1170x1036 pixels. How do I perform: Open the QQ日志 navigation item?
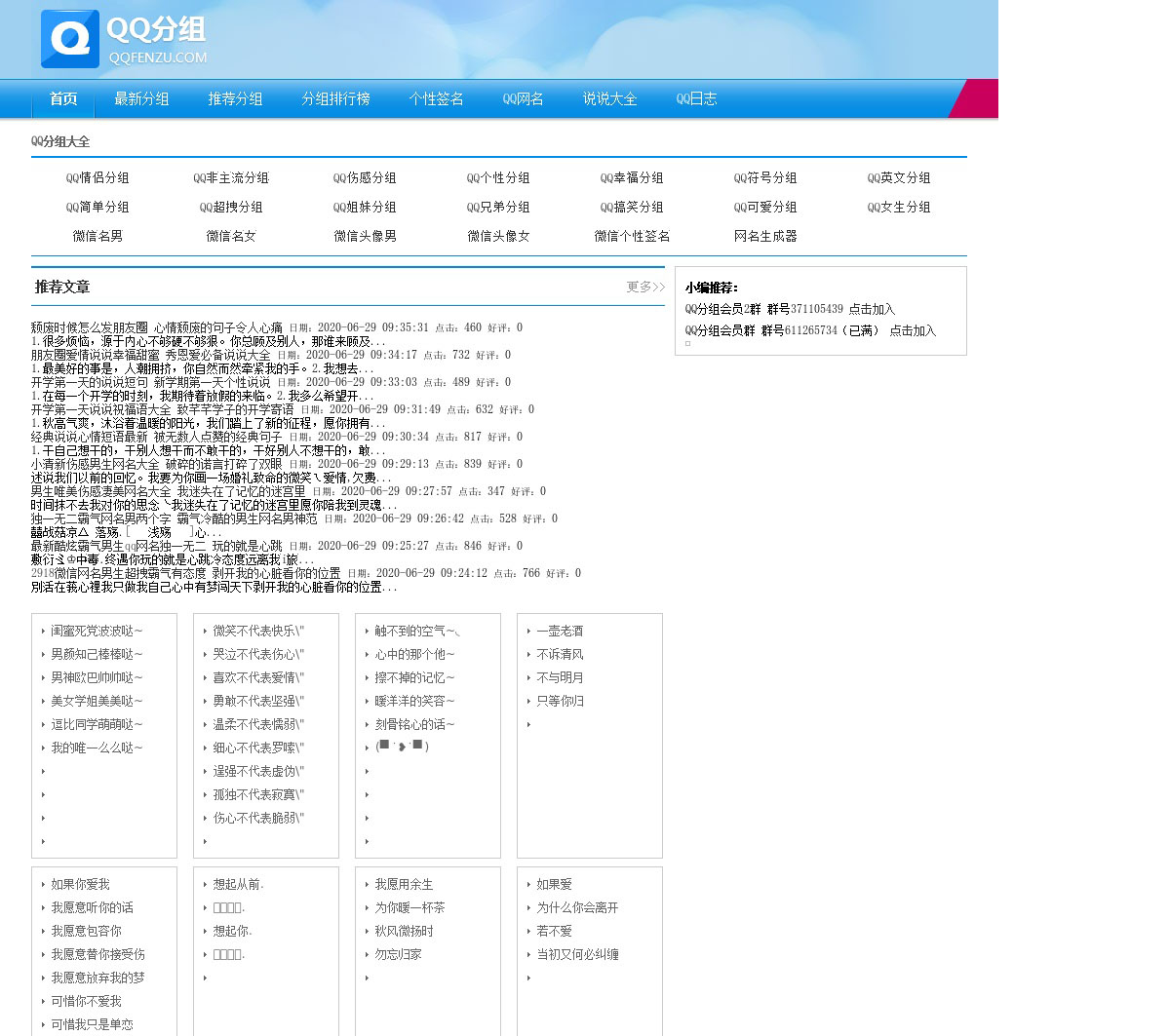pos(696,98)
